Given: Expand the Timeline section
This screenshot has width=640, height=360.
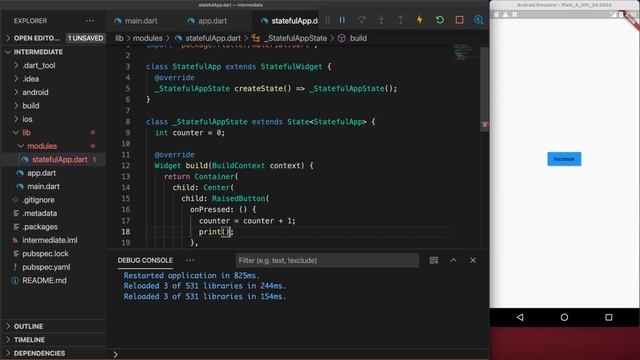Looking at the screenshot, I should [29, 340].
